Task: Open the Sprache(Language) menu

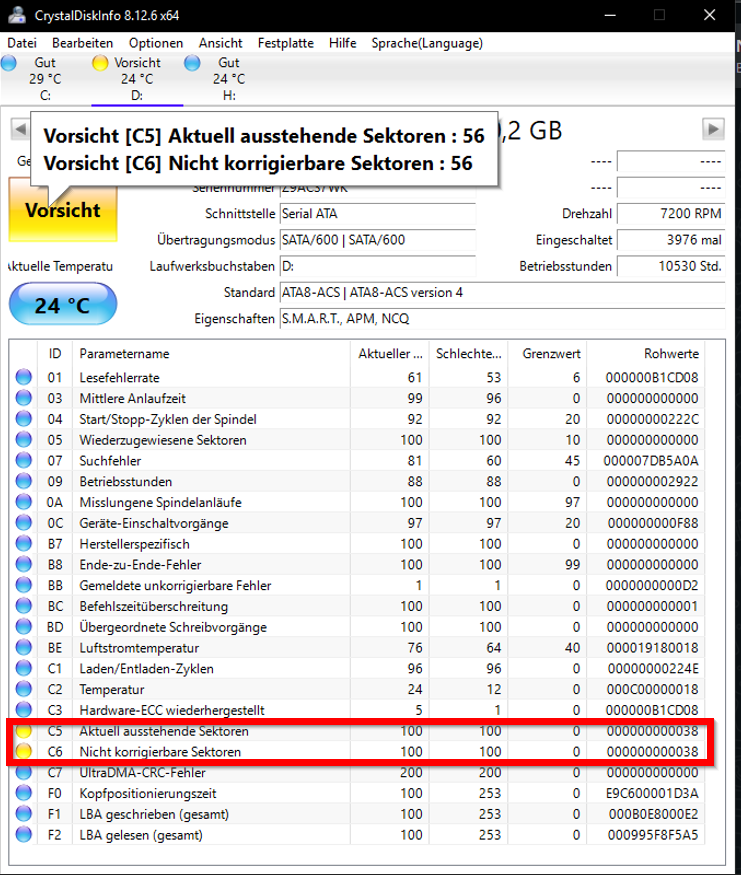Action: coord(427,43)
